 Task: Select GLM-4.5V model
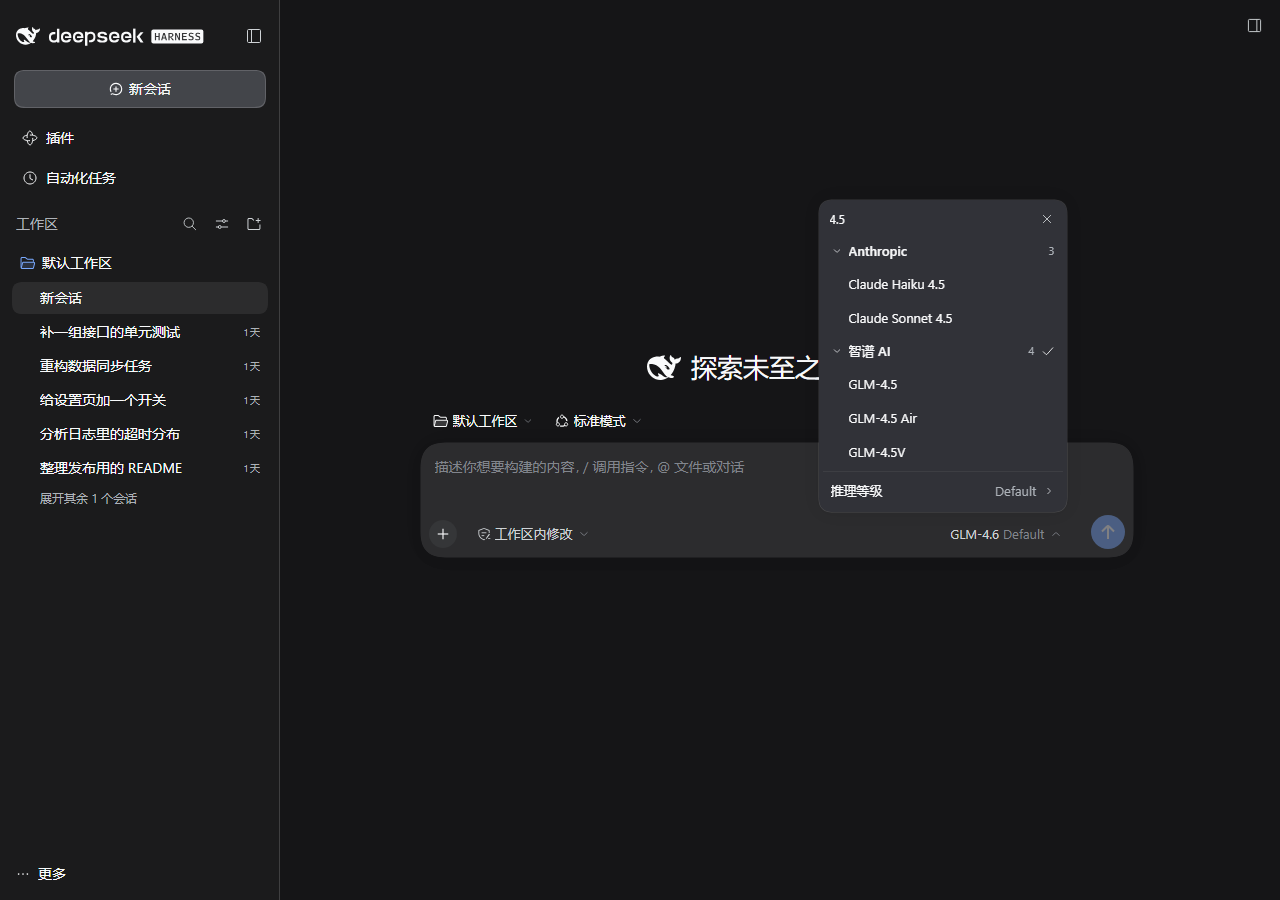(943, 453)
